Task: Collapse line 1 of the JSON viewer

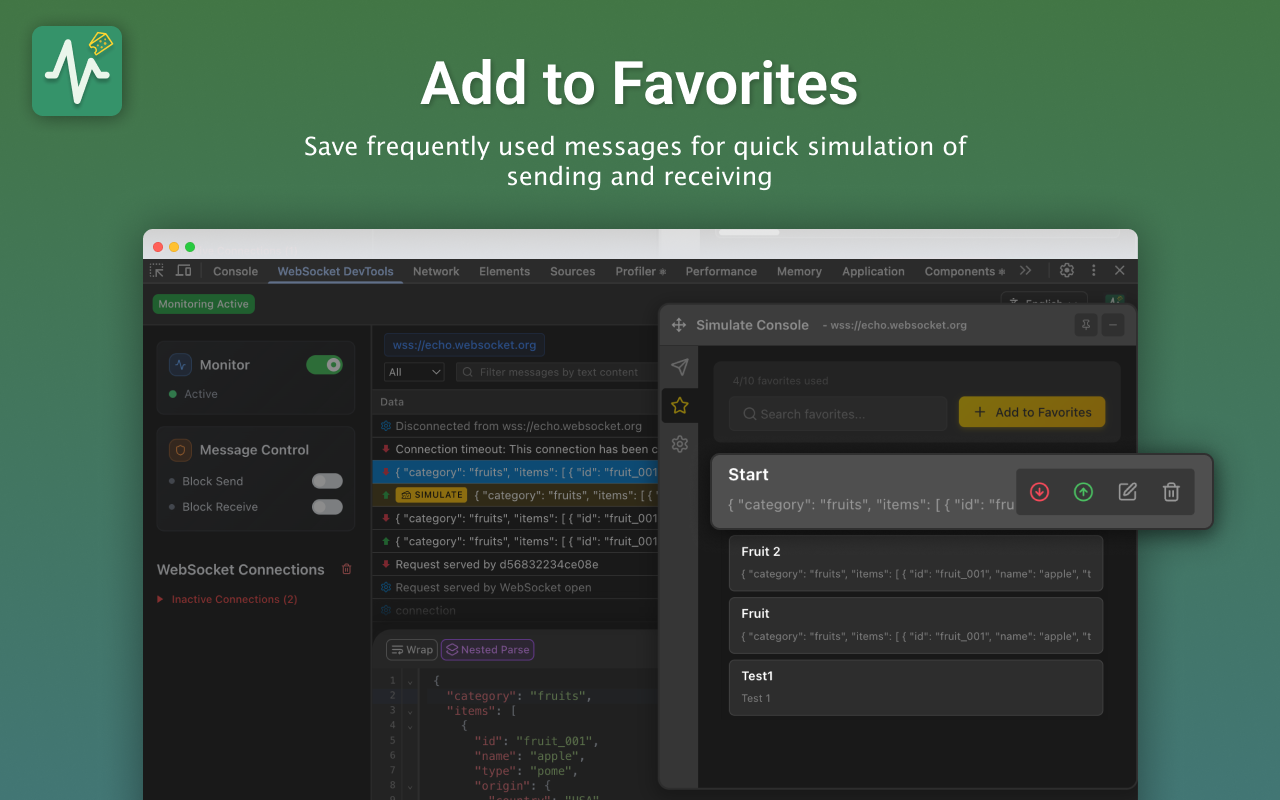Action: (409, 680)
